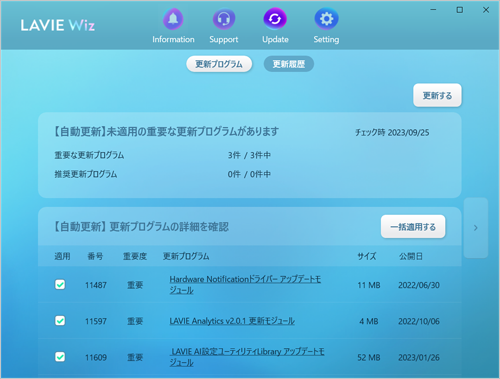Image resolution: width=500 pixels, height=379 pixels.
Task: Select the Update refresh icon
Action: tap(275, 19)
